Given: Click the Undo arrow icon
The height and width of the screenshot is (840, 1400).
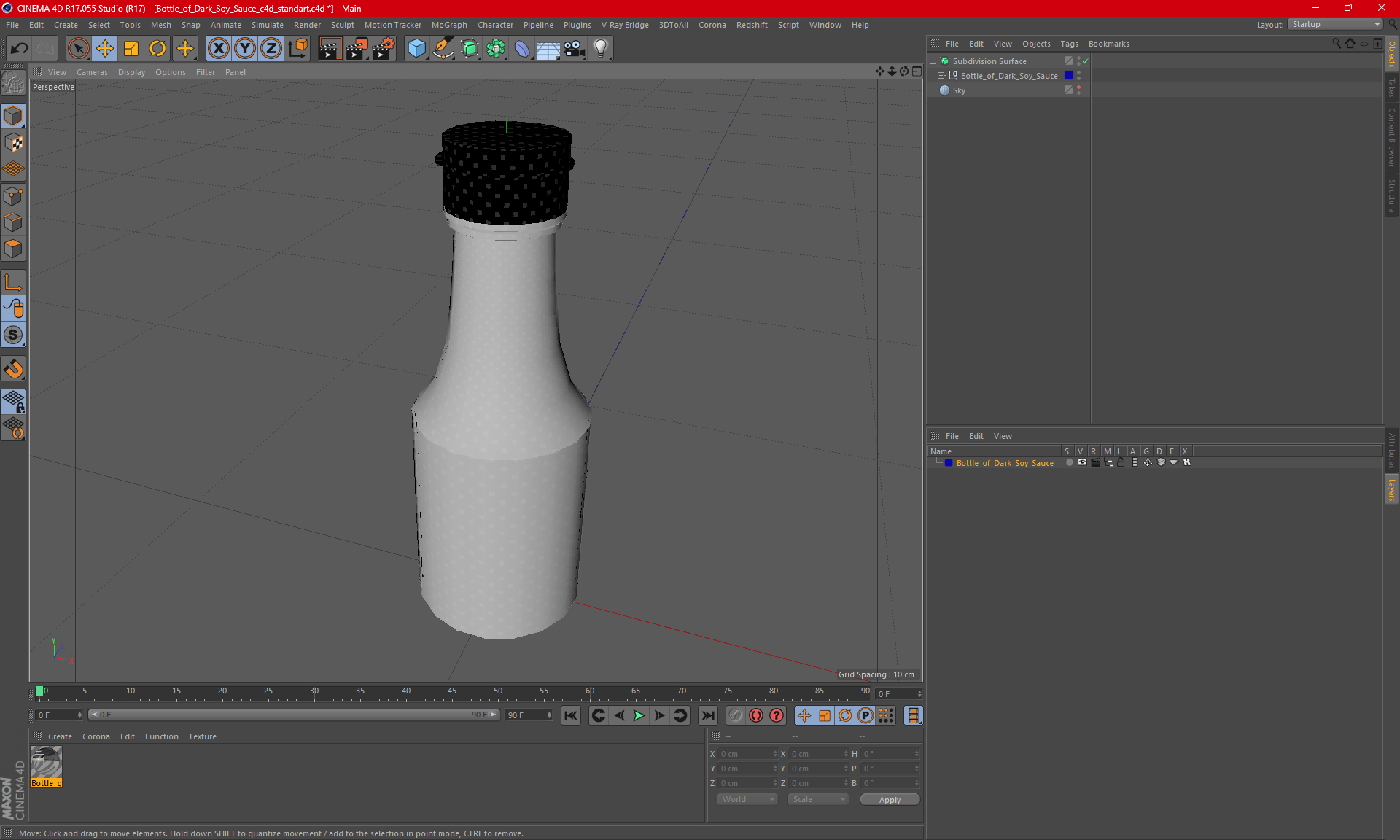Looking at the screenshot, I should [x=20, y=48].
